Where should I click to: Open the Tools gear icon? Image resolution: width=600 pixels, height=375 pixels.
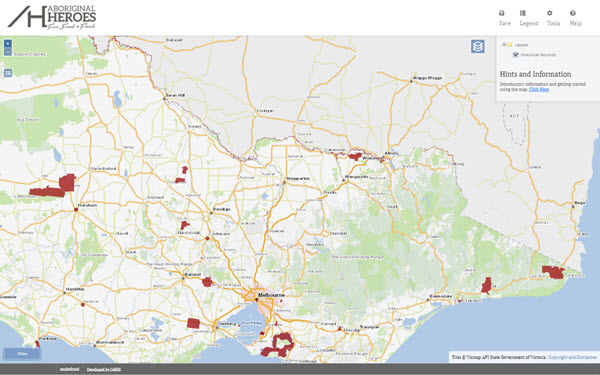pos(549,13)
